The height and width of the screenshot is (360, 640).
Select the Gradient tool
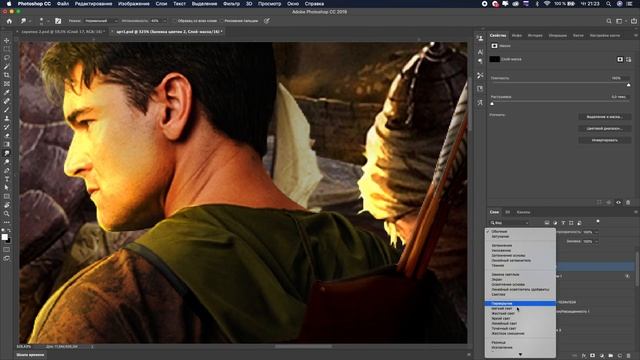[x=7, y=144]
